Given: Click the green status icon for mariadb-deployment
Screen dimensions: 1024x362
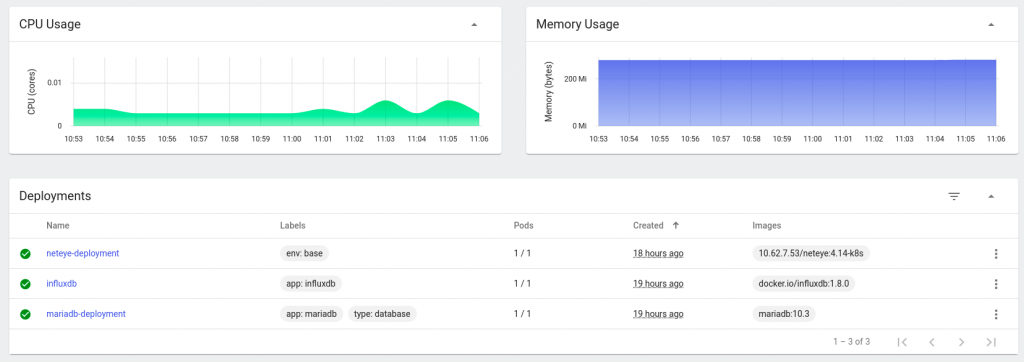Looking at the screenshot, I should 25,314.
